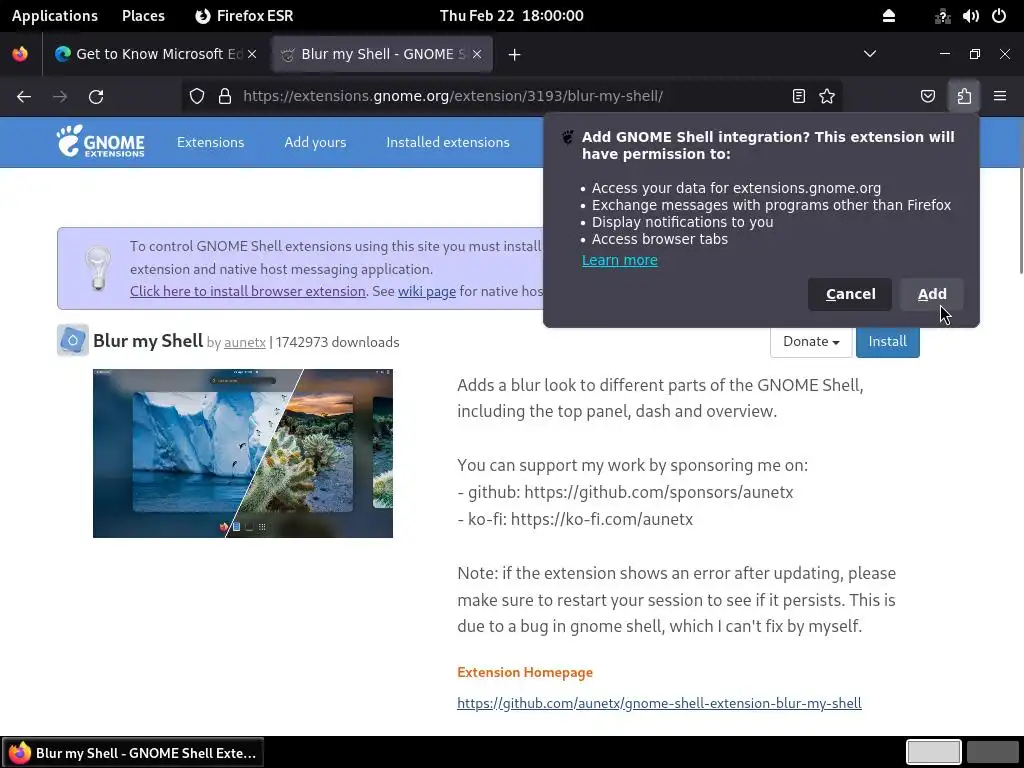The height and width of the screenshot is (768, 1024).
Task: Open the Extensions puzzle-piece icon
Action: coord(964,97)
